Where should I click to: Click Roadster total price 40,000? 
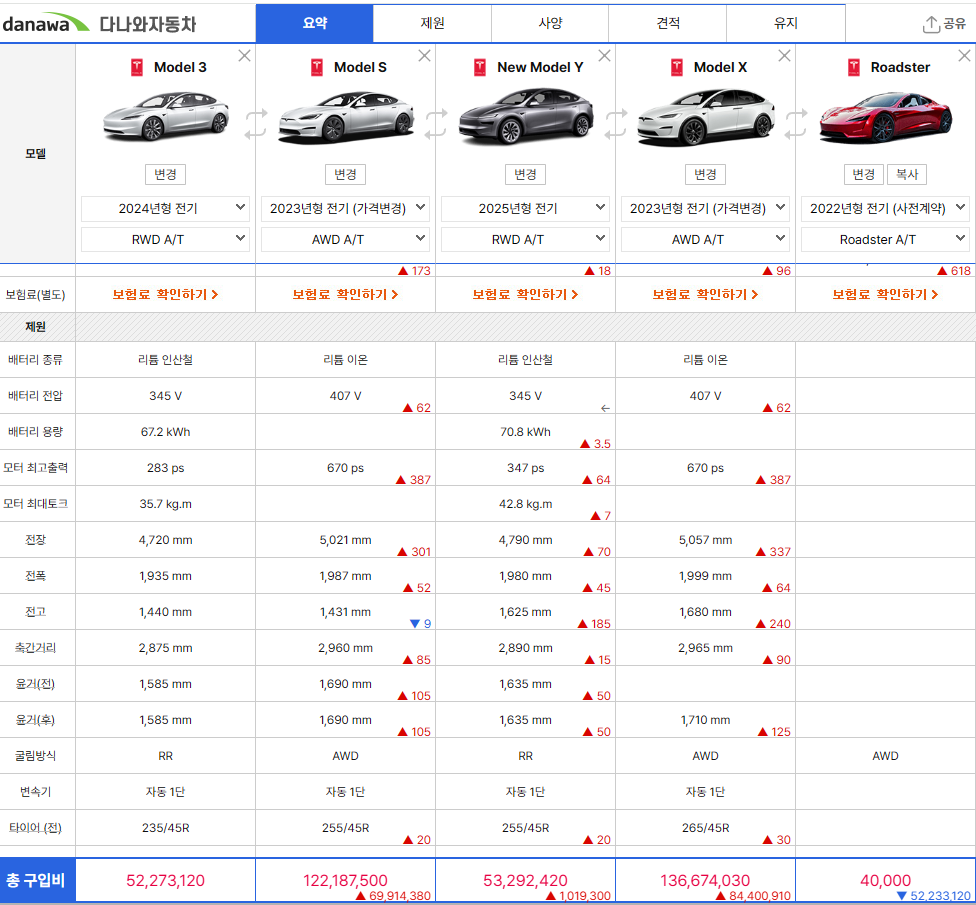click(885, 881)
